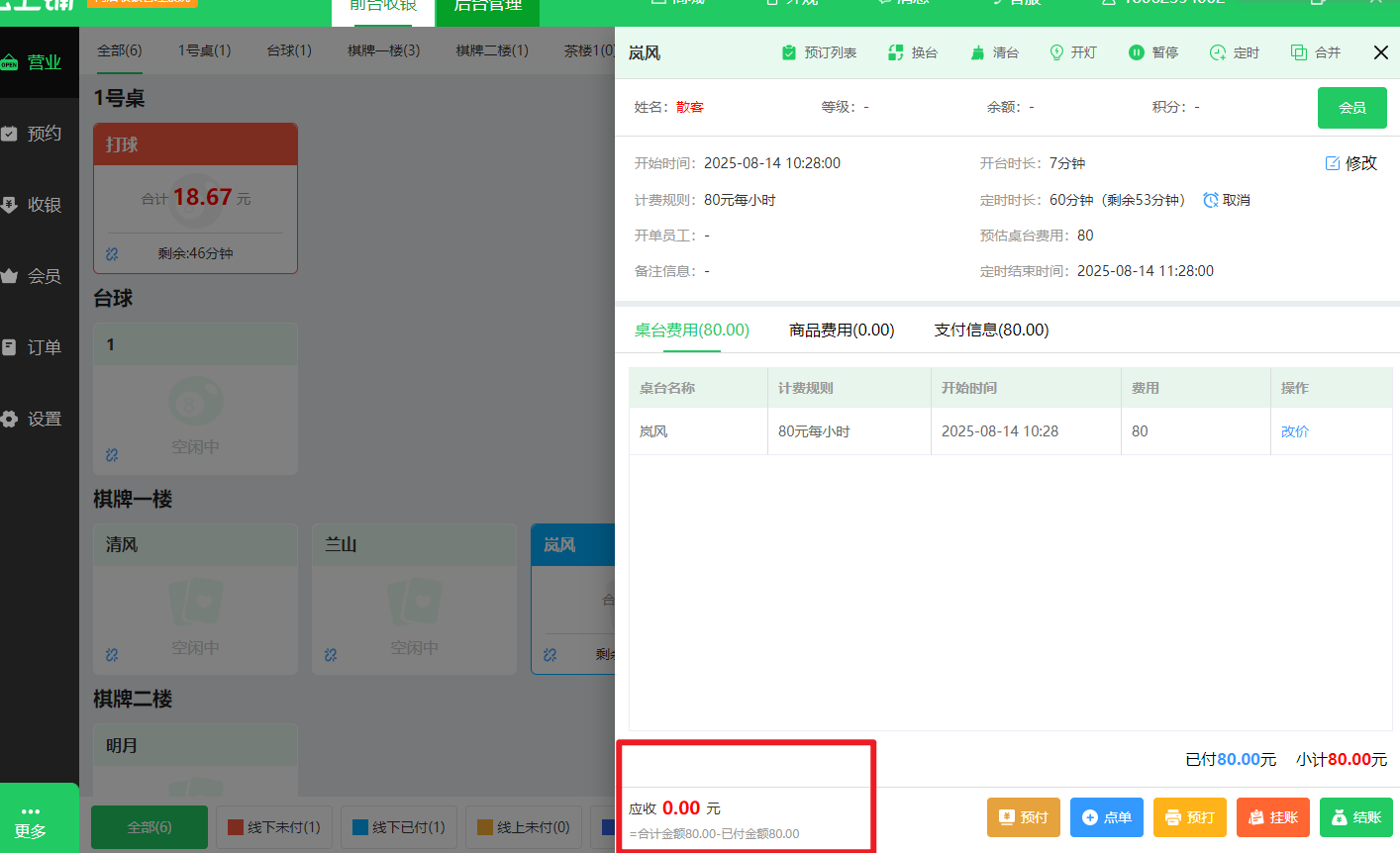
Task: Open the 预订列表 (reservation list) icon
Action: click(x=819, y=52)
